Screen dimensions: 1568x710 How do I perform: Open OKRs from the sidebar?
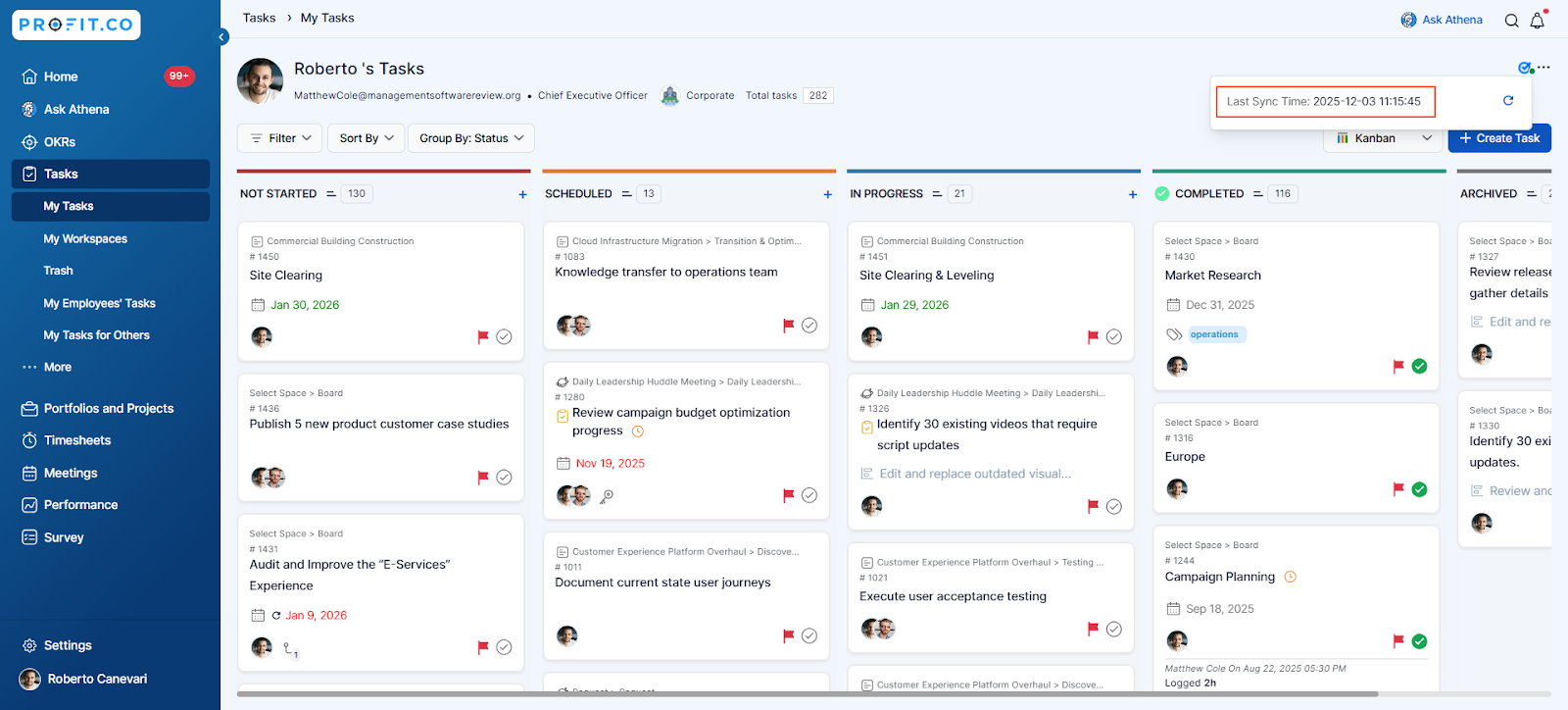[x=60, y=142]
